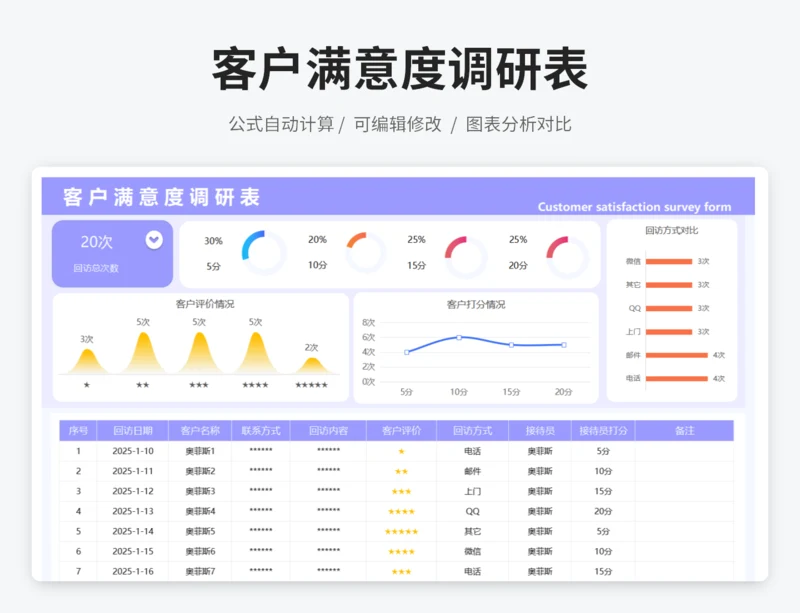800x613 pixels.
Task: Click the two-star rating in row 2
Action: pos(402,472)
